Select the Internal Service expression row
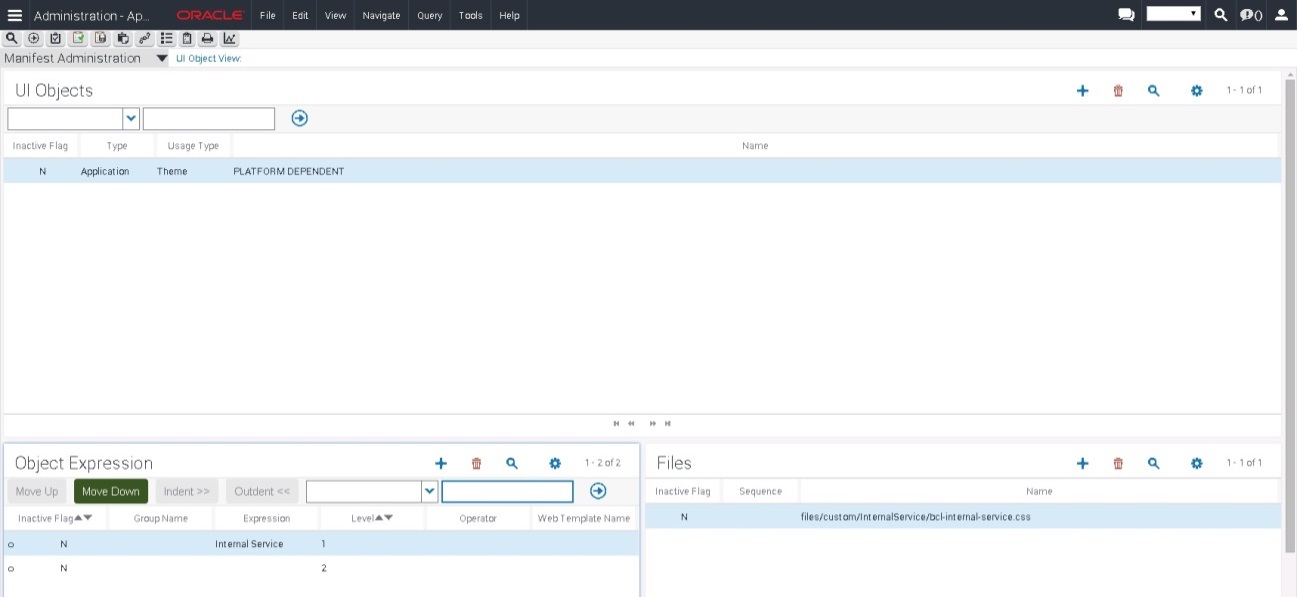The height and width of the screenshot is (597, 1297). pyautogui.click(x=321, y=544)
